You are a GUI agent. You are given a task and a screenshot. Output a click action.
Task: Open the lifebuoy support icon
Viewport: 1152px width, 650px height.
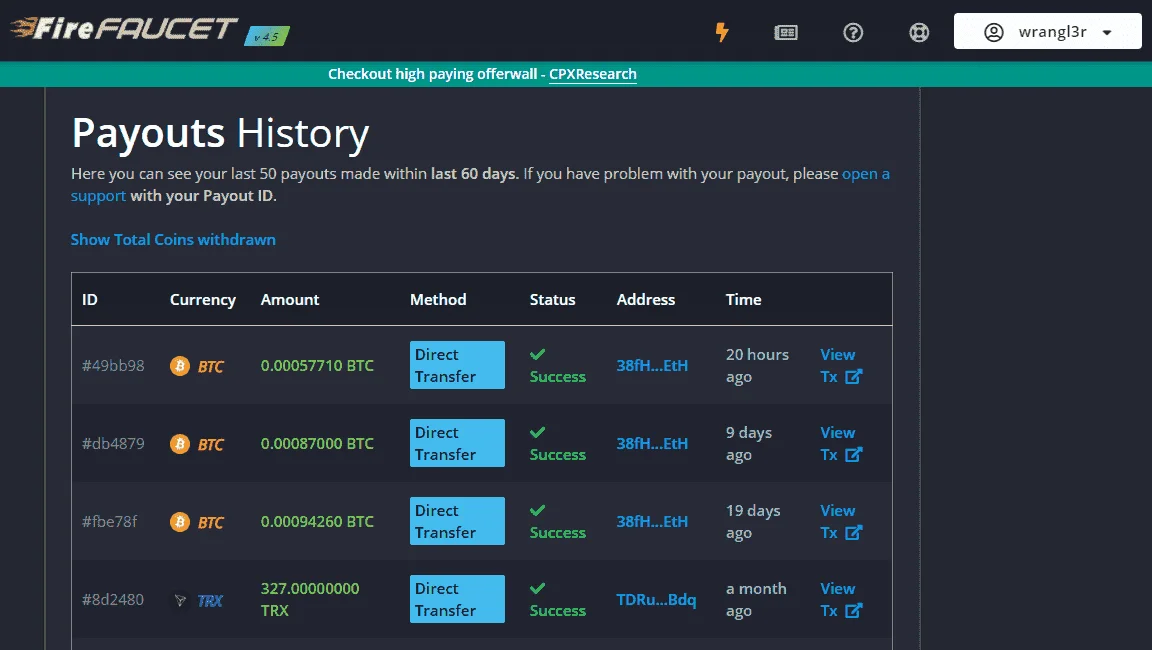[x=919, y=32]
